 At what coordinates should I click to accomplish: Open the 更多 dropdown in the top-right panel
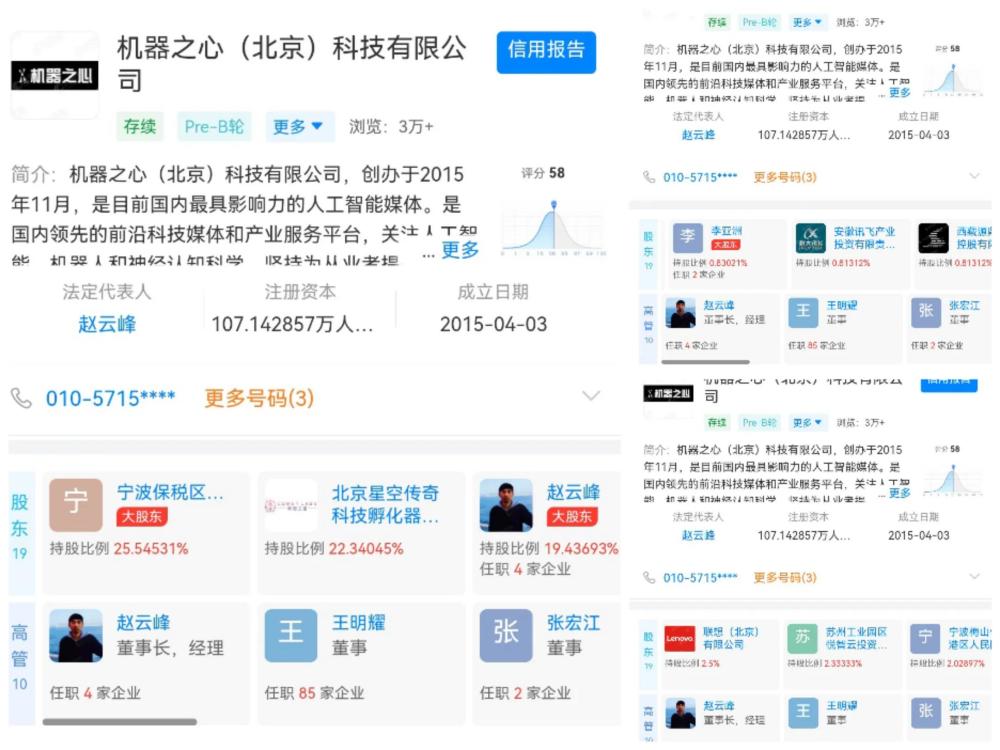(x=807, y=22)
